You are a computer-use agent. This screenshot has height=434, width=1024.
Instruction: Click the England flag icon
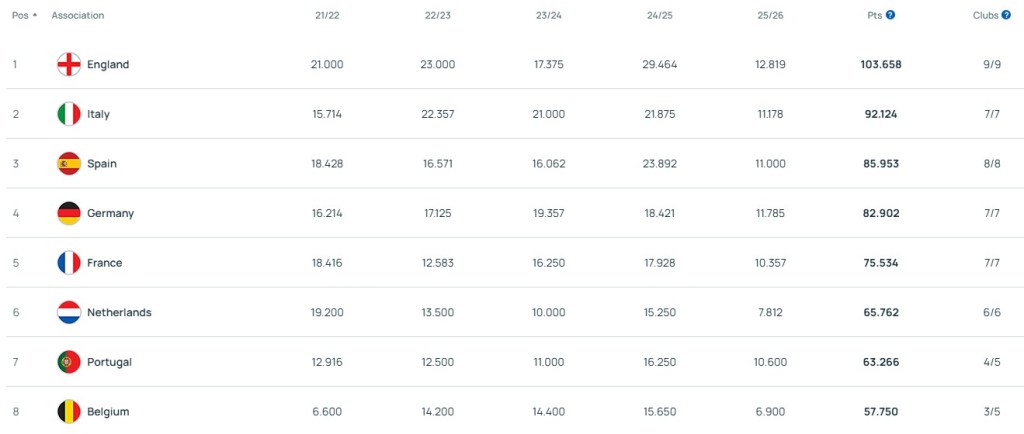coord(69,65)
